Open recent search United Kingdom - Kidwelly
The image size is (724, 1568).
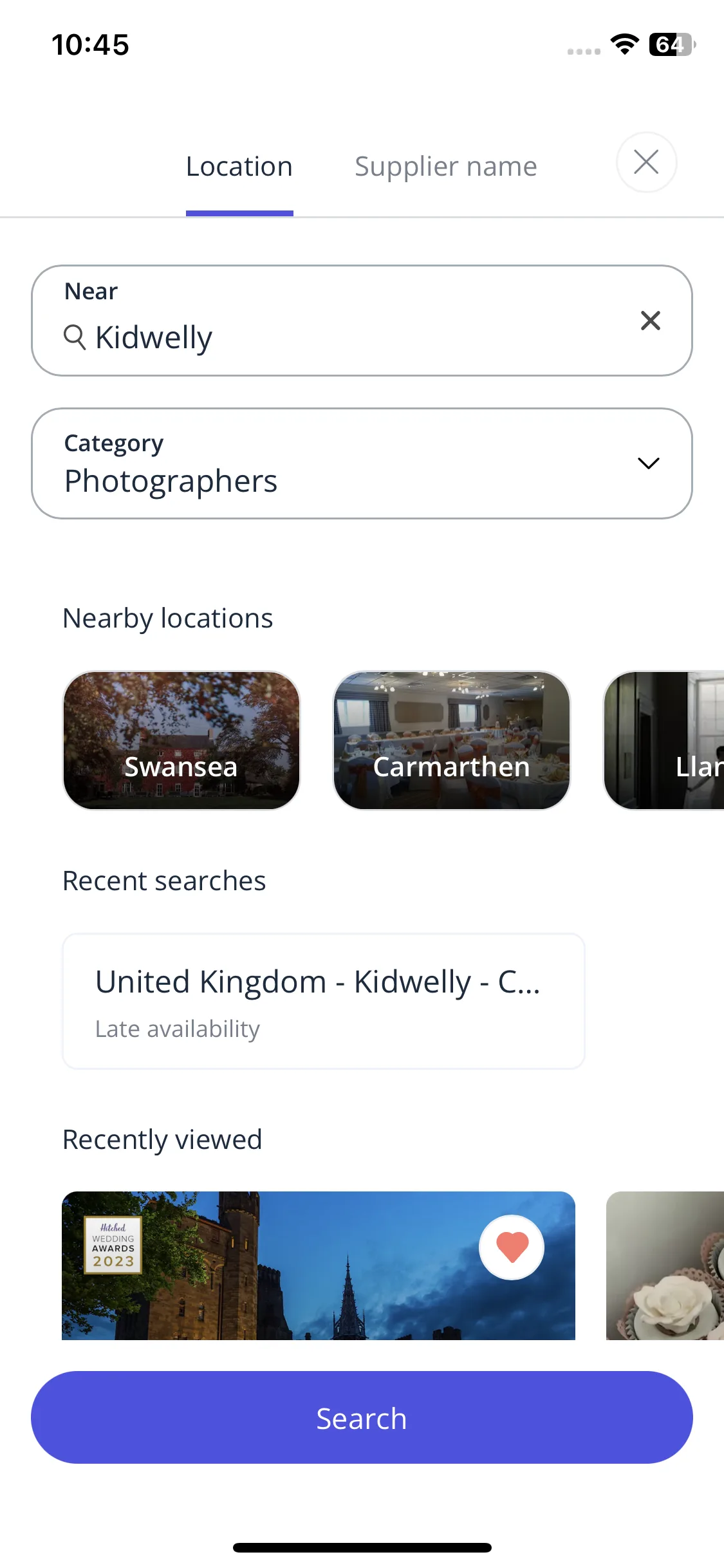324,1001
